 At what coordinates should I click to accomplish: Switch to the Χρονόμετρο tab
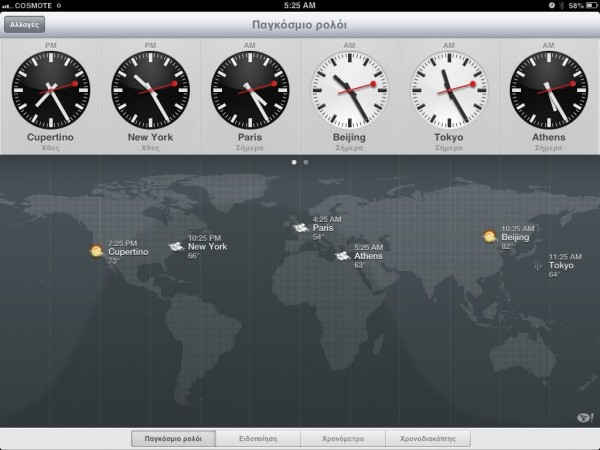[343, 439]
